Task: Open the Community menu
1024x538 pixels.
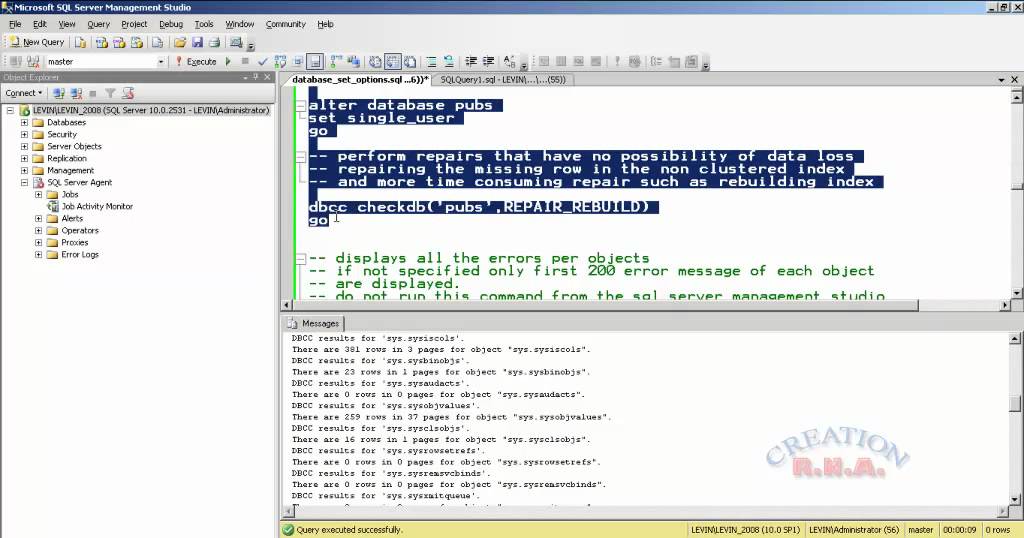Action: 285,24
